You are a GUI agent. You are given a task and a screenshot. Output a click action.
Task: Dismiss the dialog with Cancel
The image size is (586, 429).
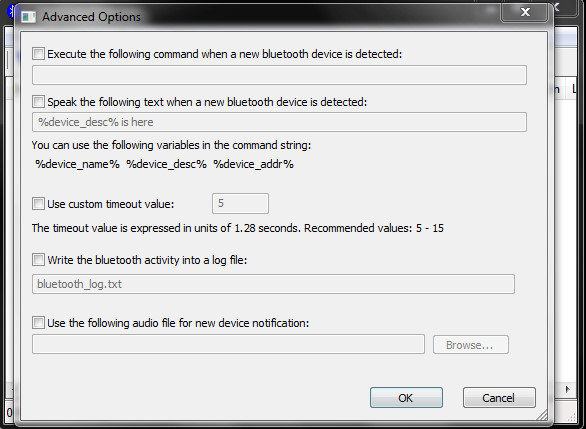click(499, 398)
